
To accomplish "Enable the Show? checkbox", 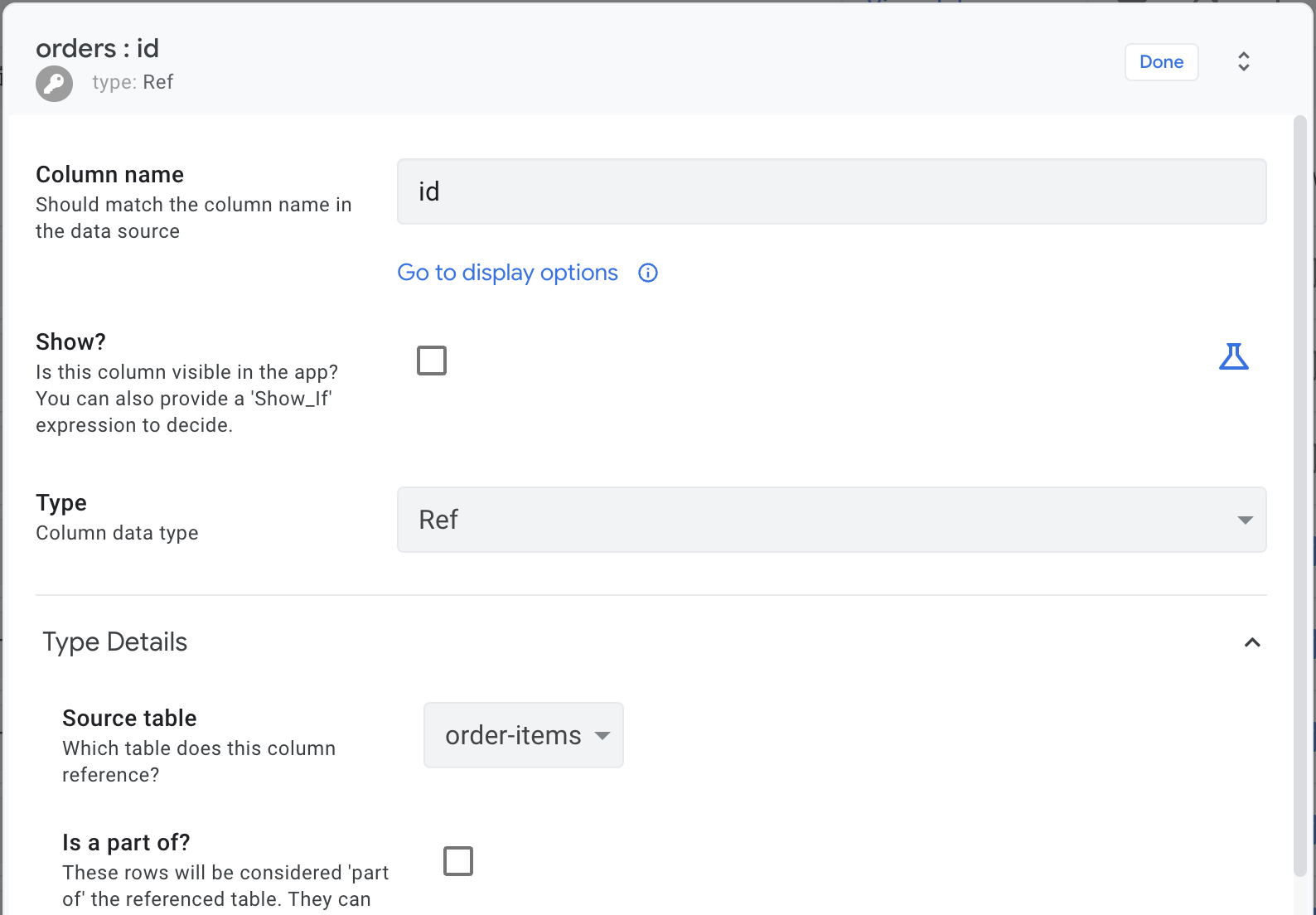I will tap(432, 361).
